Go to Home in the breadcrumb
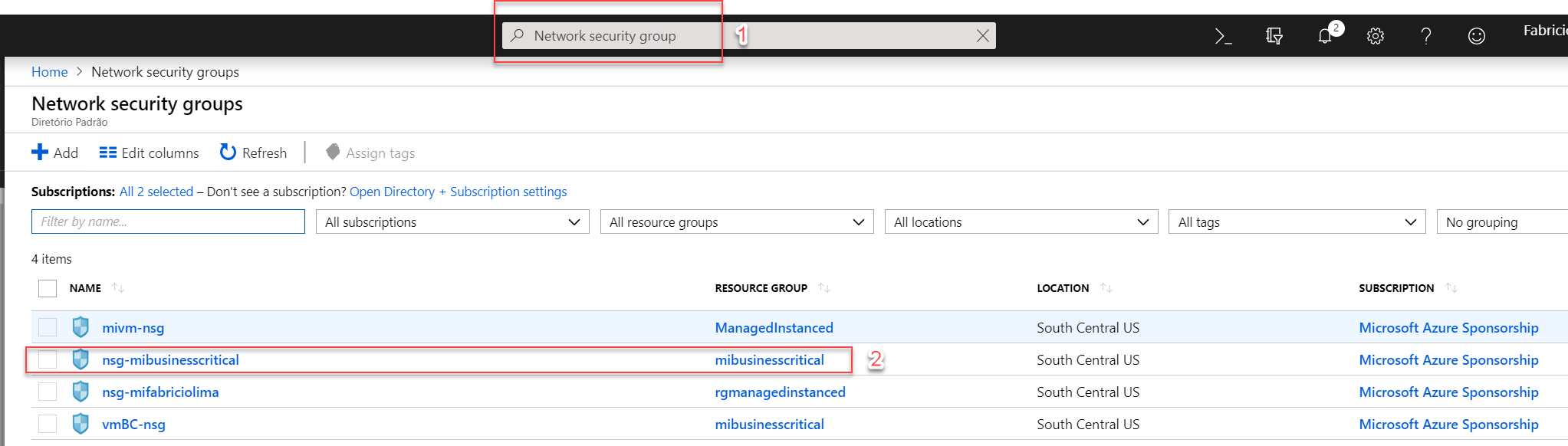 (x=49, y=72)
